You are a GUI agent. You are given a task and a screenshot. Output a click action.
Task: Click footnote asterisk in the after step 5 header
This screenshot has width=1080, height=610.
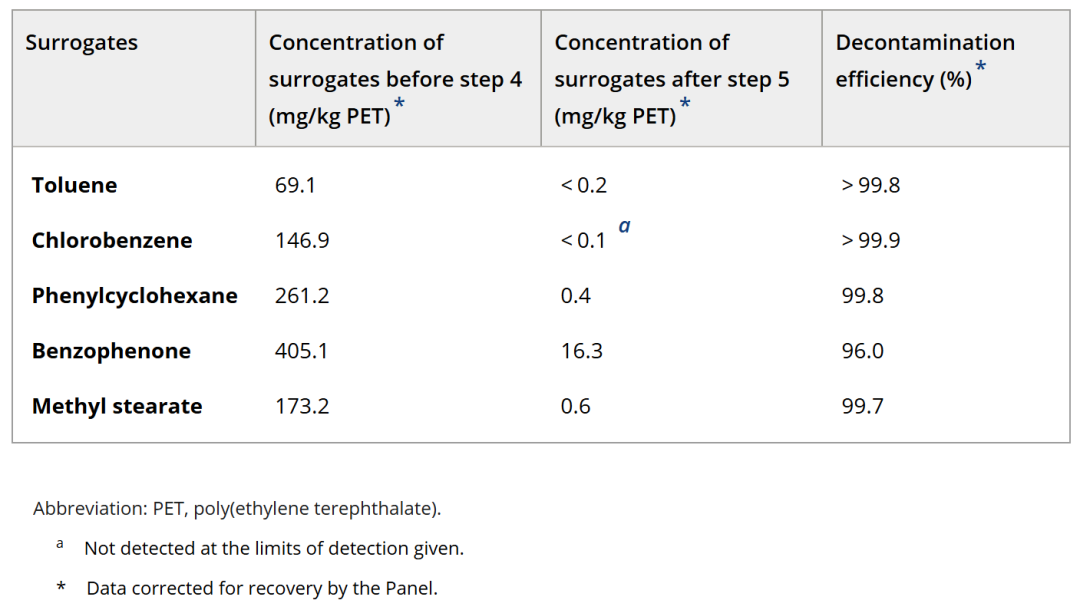tap(685, 104)
